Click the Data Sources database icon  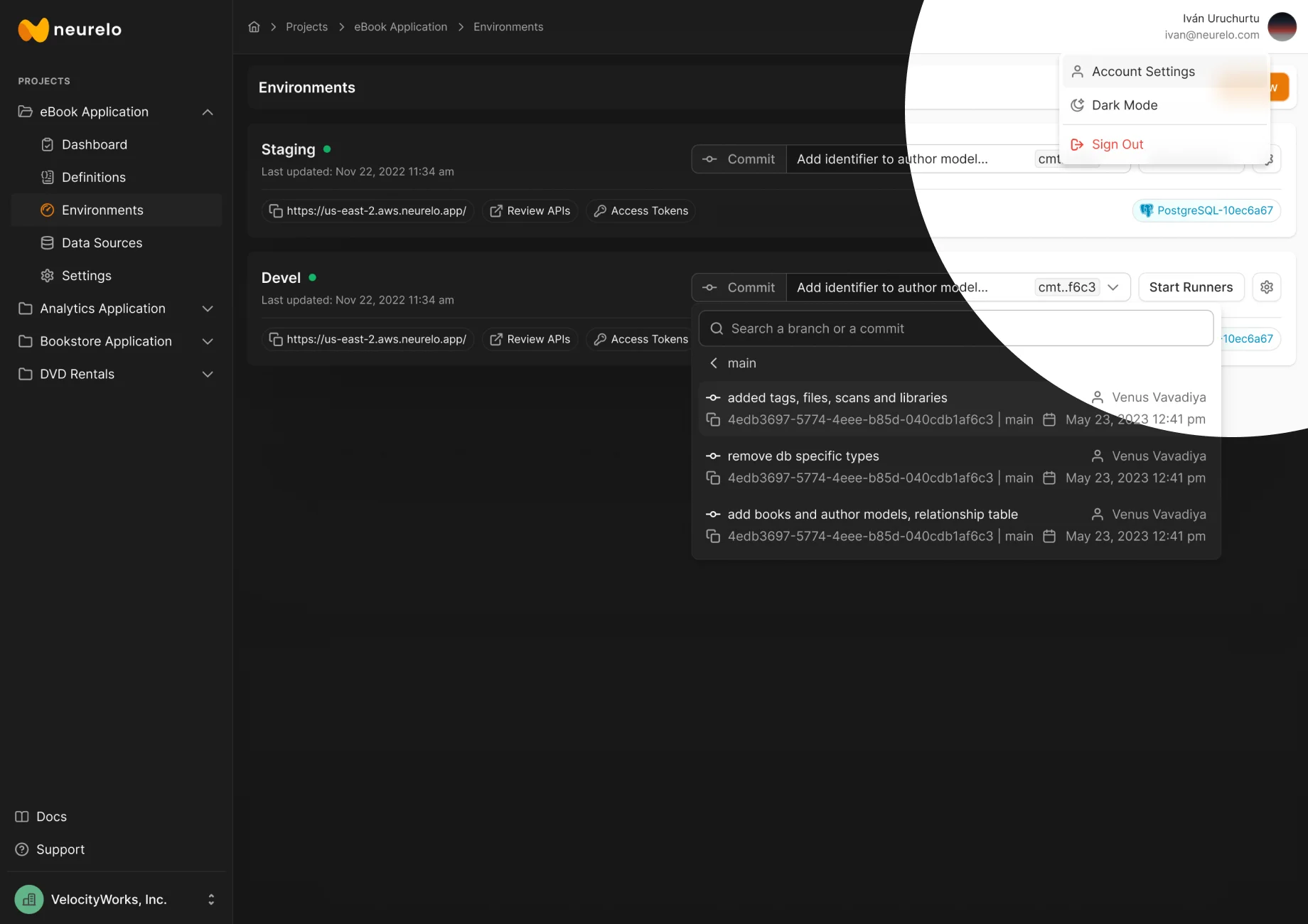[47, 242]
